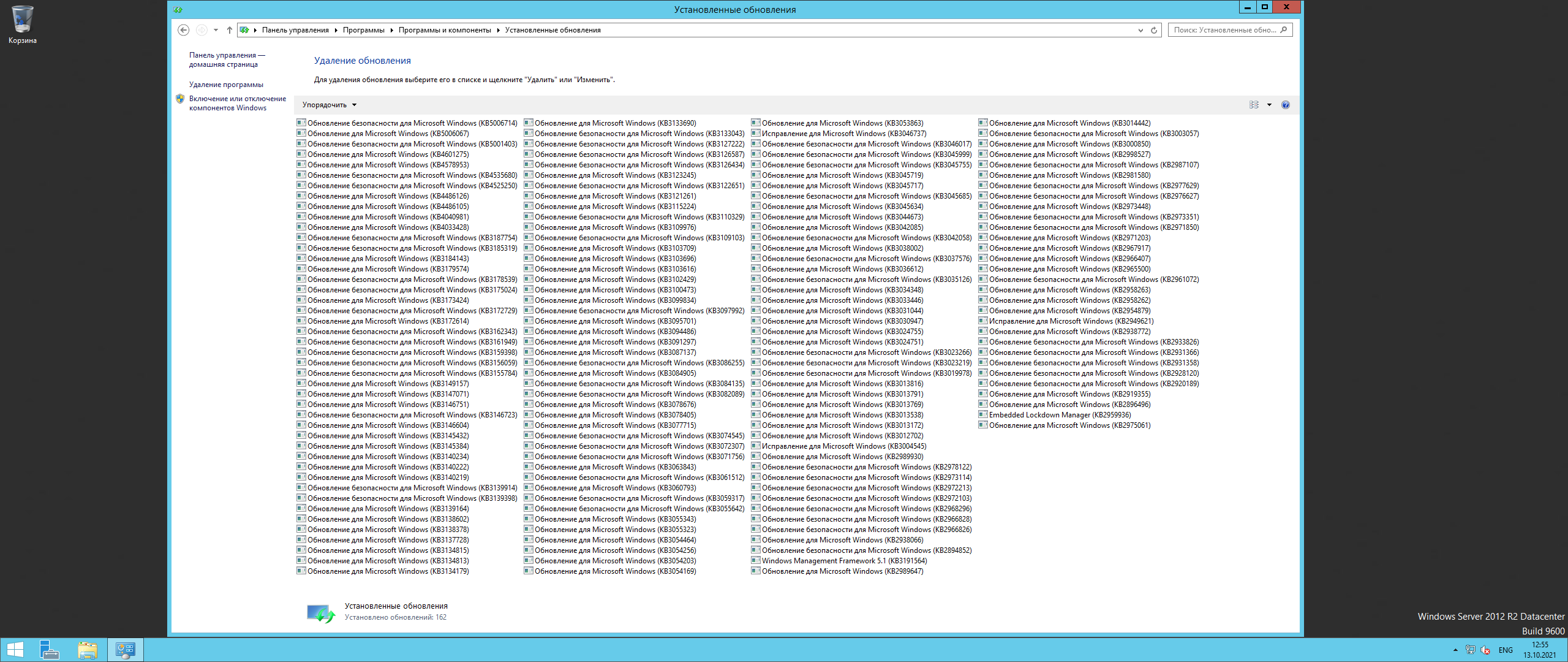The width and height of the screenshot is (1568, 662).
Task: Open Панель управления домашняя страница link
Action: coord(227,59)
